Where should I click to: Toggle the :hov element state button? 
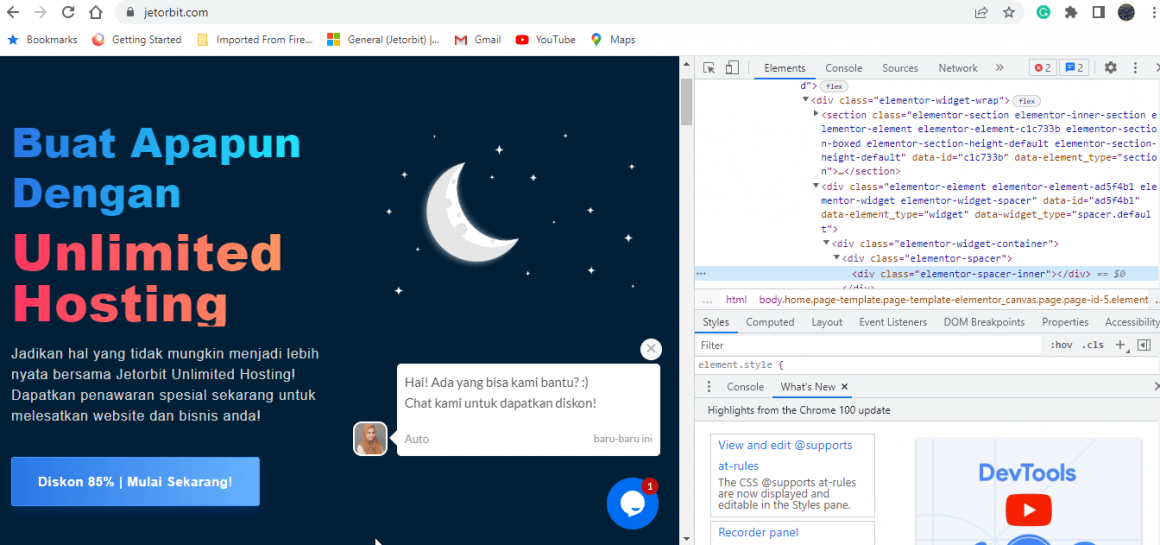point(1061,345)
